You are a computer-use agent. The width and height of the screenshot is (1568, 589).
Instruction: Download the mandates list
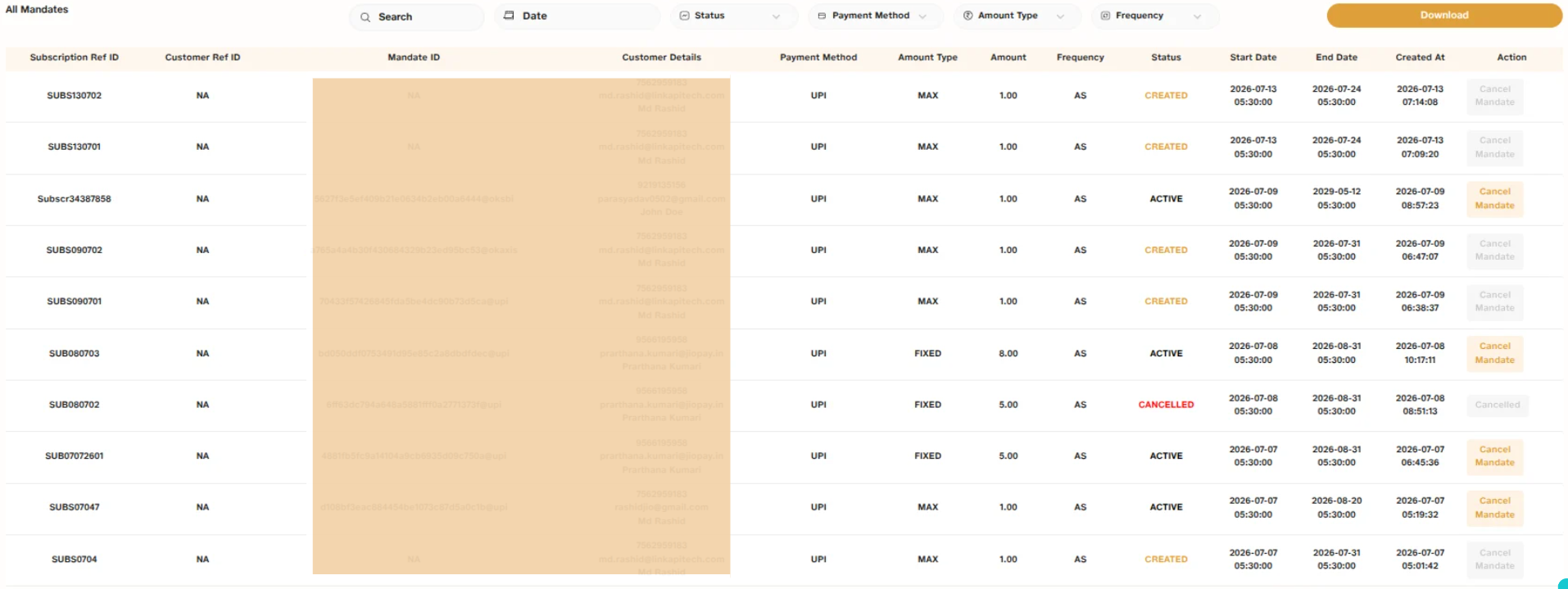tap(1444, 16)
